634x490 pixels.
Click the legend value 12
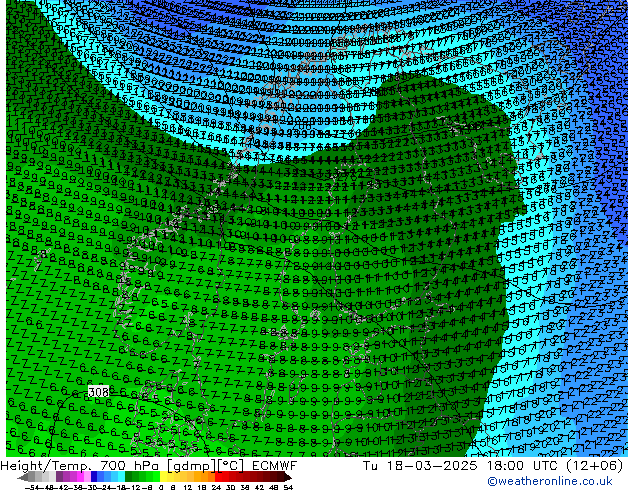(188, 487)
